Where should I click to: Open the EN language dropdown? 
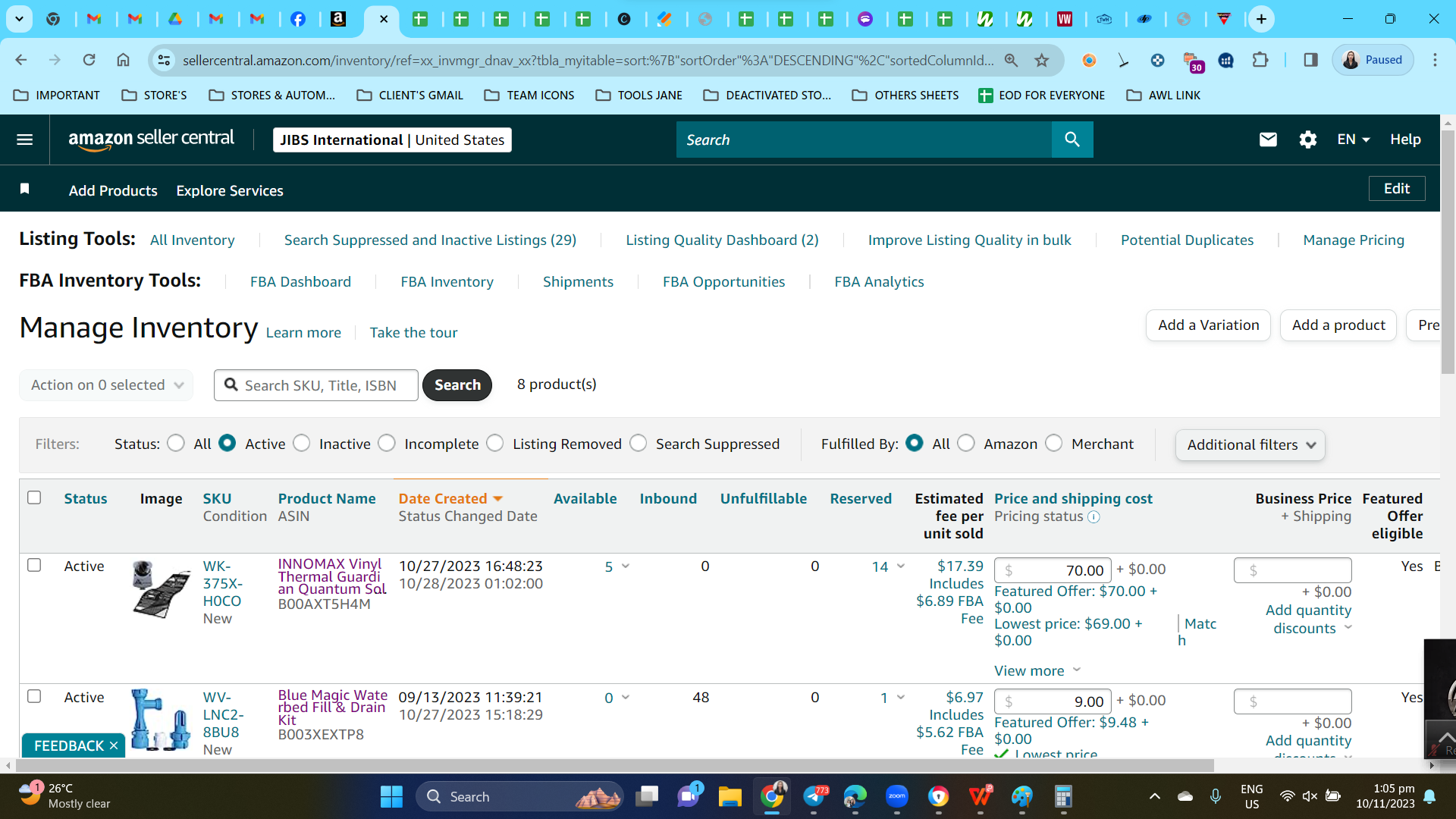tap(1354, 140)
